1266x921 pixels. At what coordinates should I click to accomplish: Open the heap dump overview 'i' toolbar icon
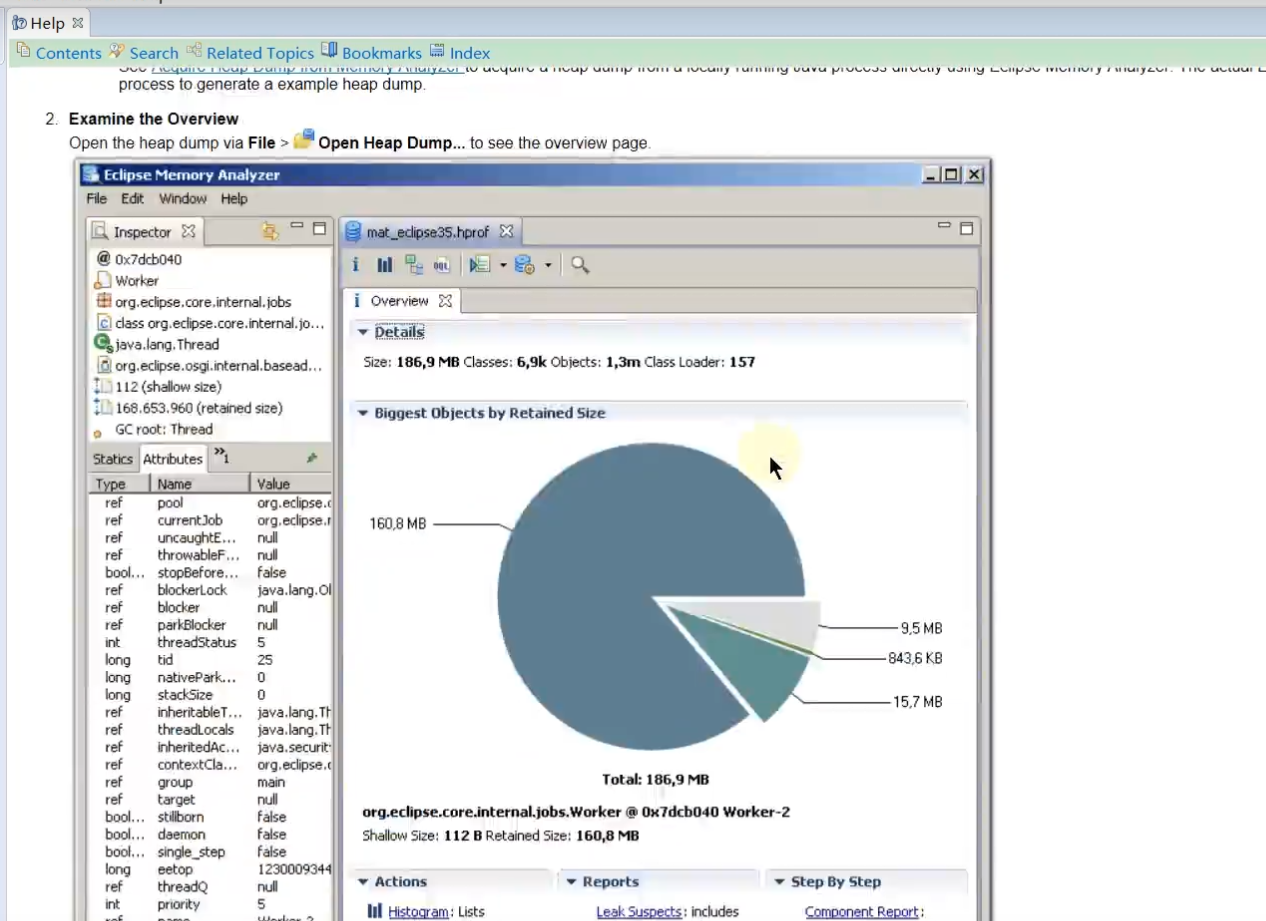356,265
